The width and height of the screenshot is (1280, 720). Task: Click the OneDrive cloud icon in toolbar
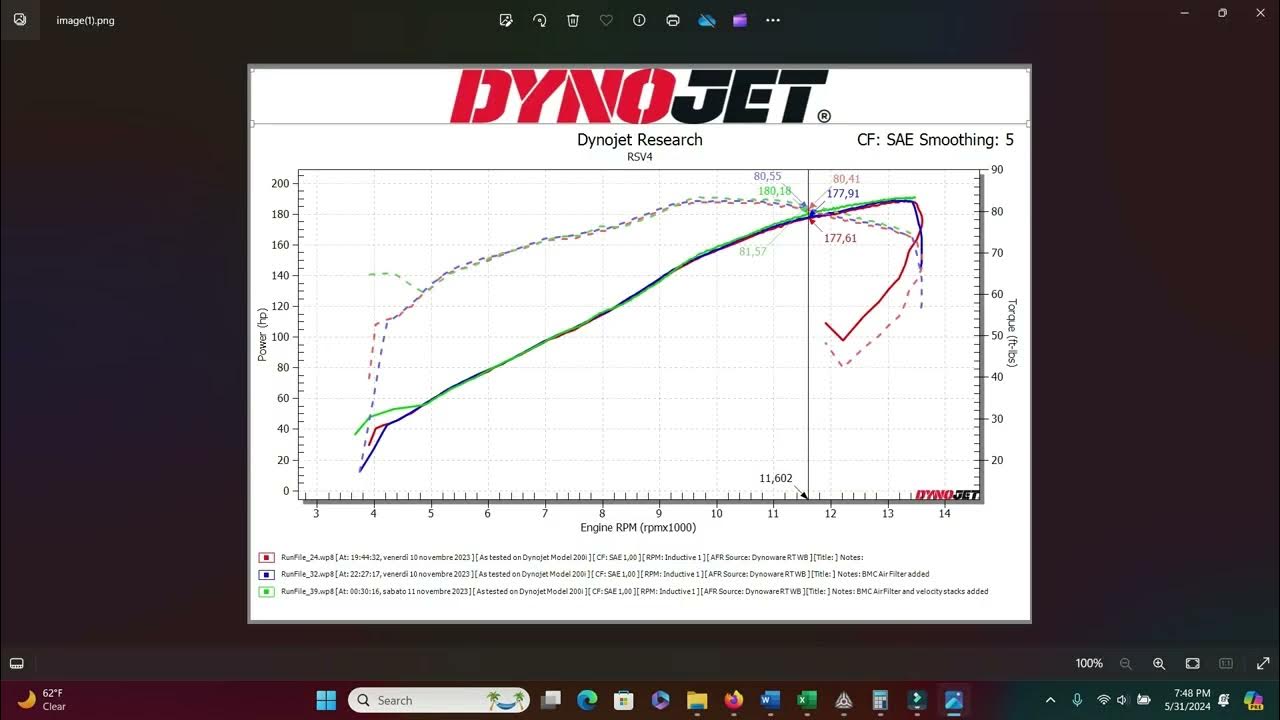pos(707,20)
